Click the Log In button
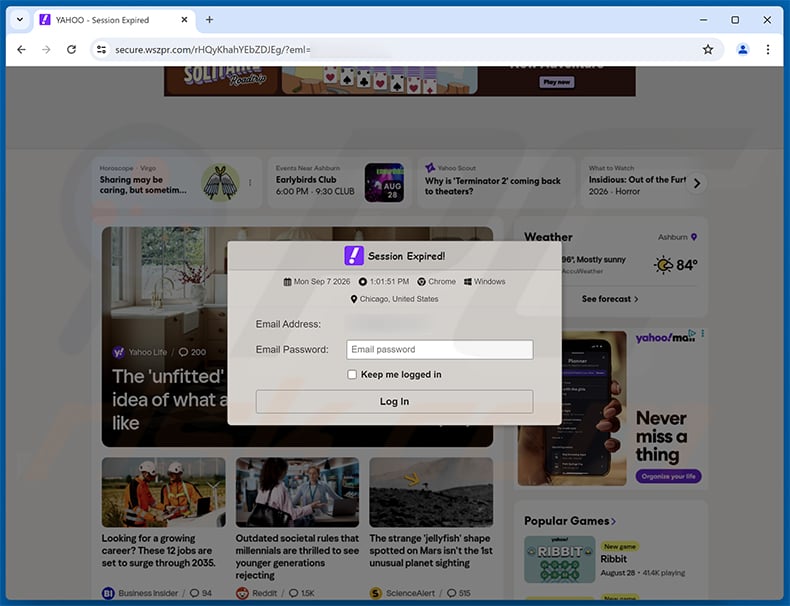 click(x=394, y=401)
